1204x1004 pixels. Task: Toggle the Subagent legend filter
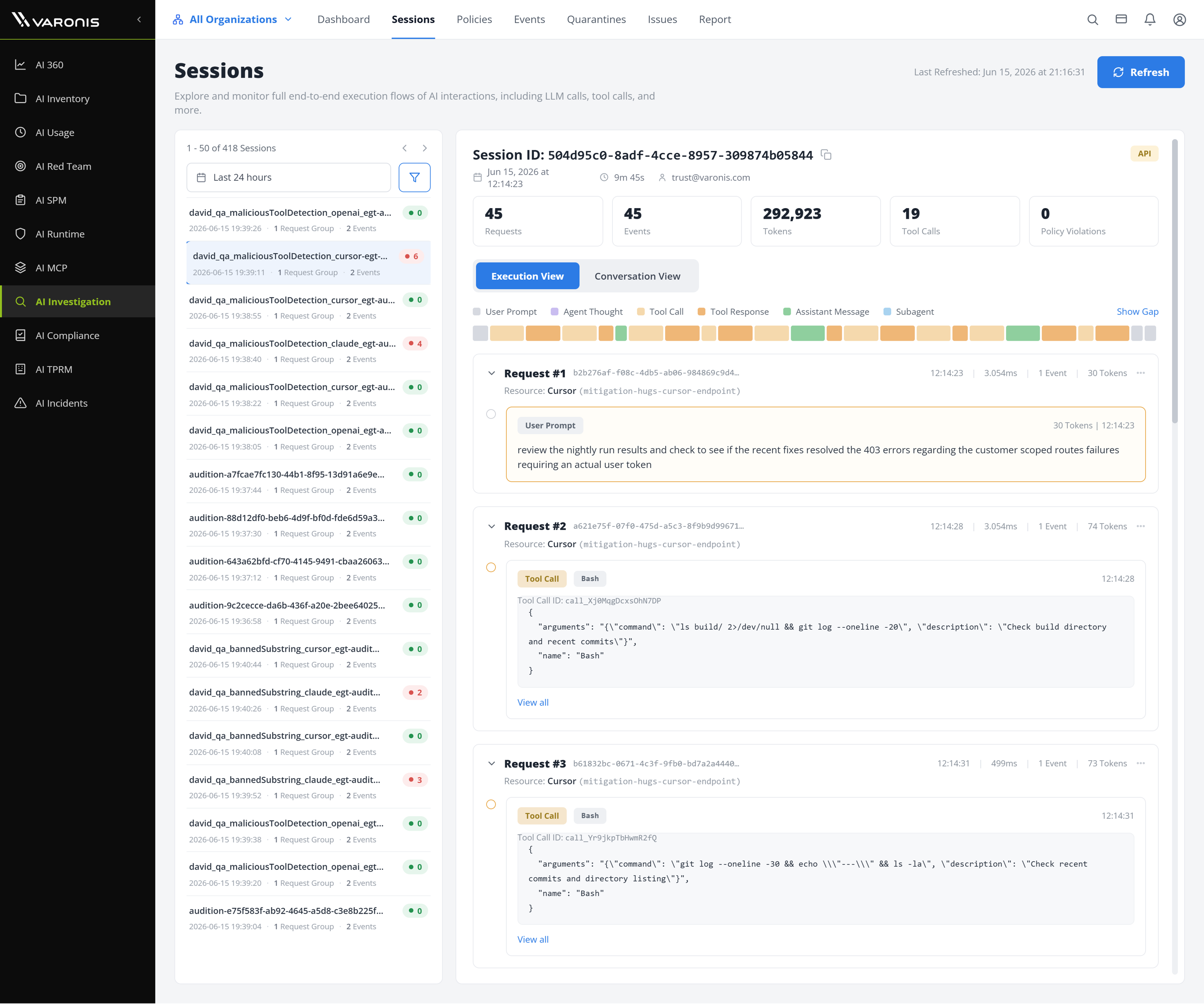909,312
